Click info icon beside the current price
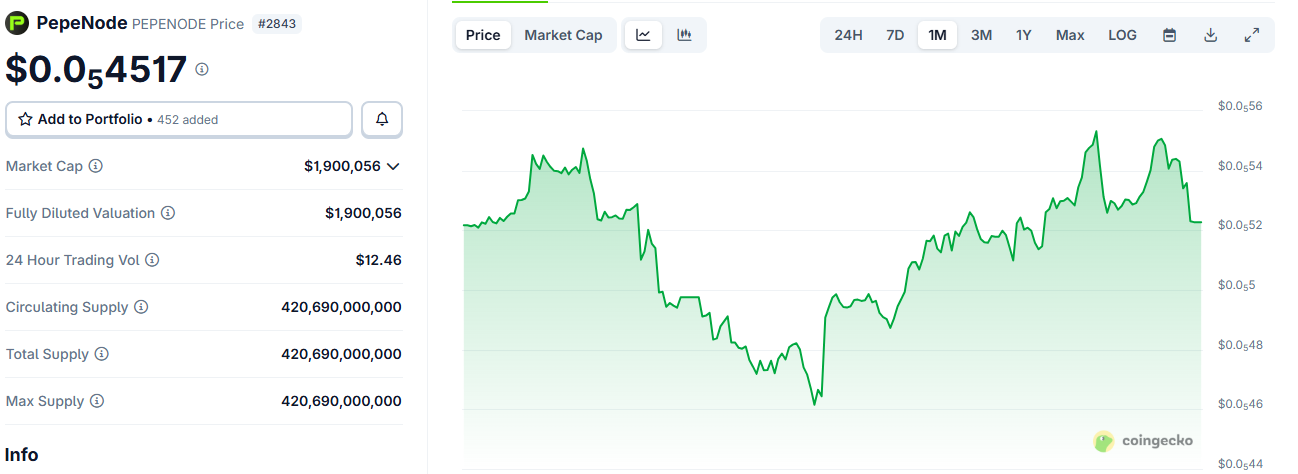 (x=202, y=69)
